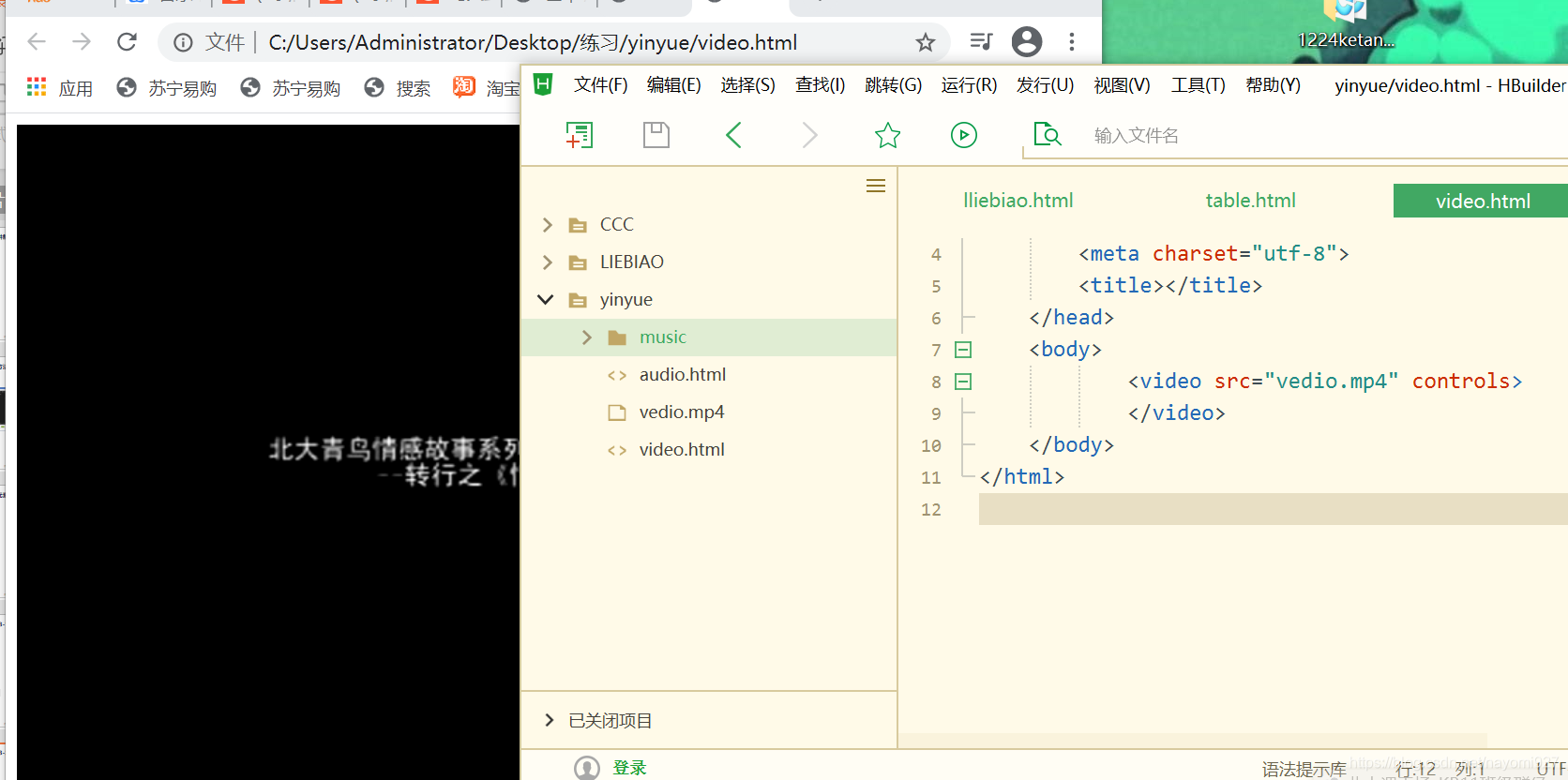
Task: Click the video player in the browser
Action: [x=268, y=452]
